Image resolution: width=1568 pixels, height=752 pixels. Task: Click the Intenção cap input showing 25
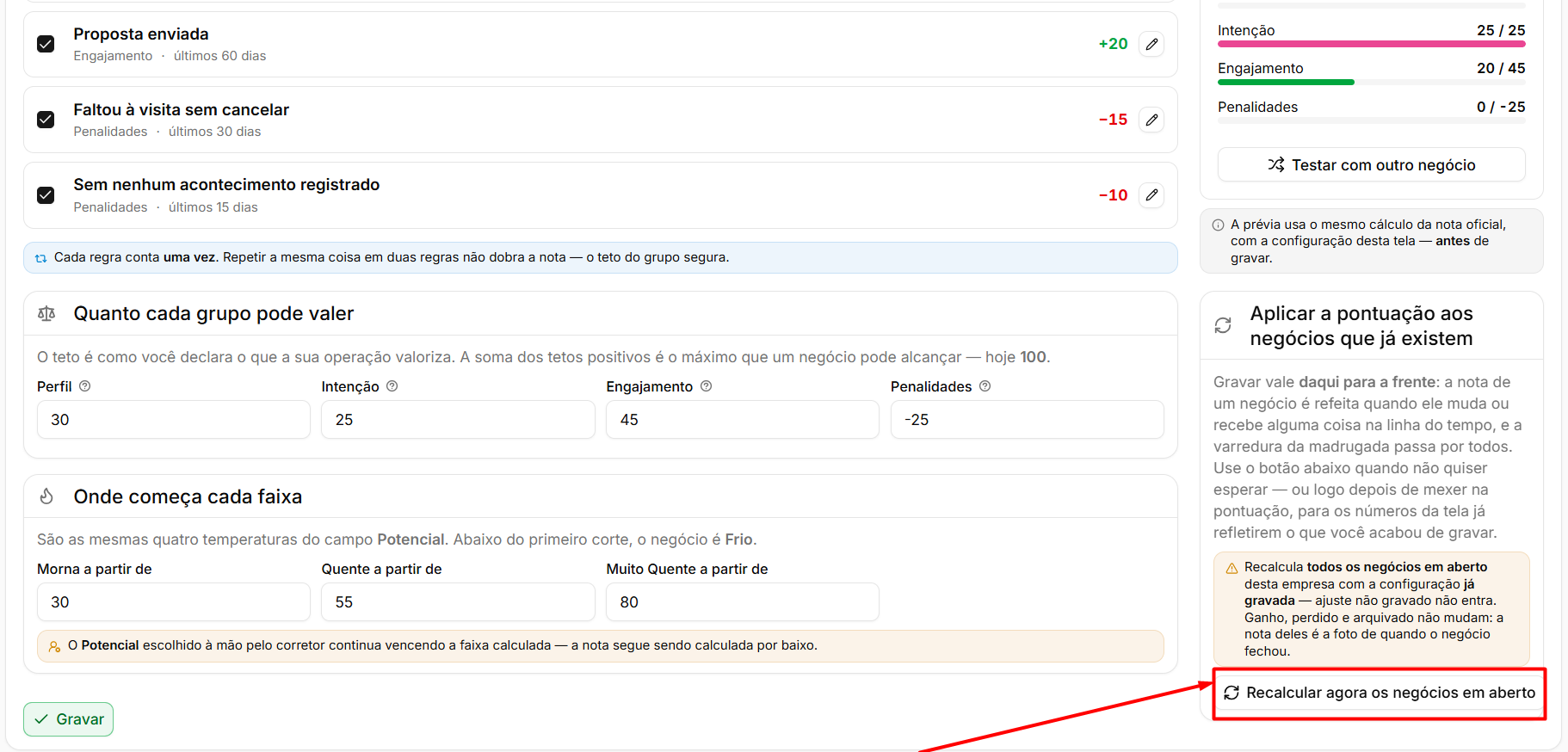[x=458, y=420]
